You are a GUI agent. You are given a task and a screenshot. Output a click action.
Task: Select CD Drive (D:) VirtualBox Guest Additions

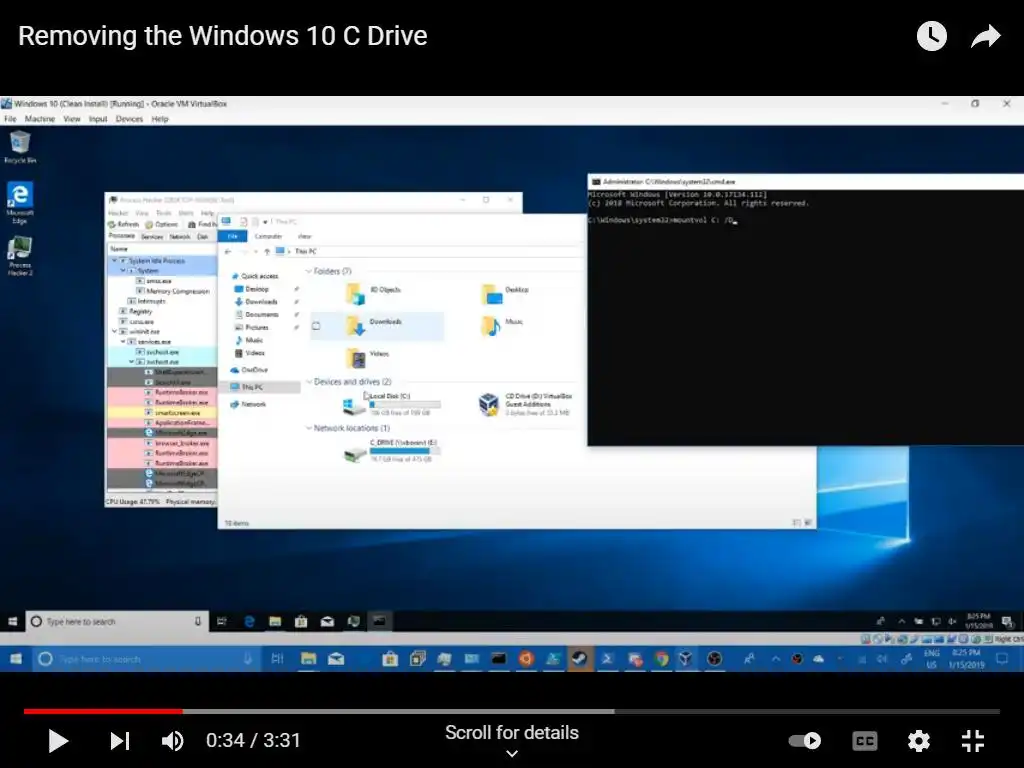coord(526,404)
